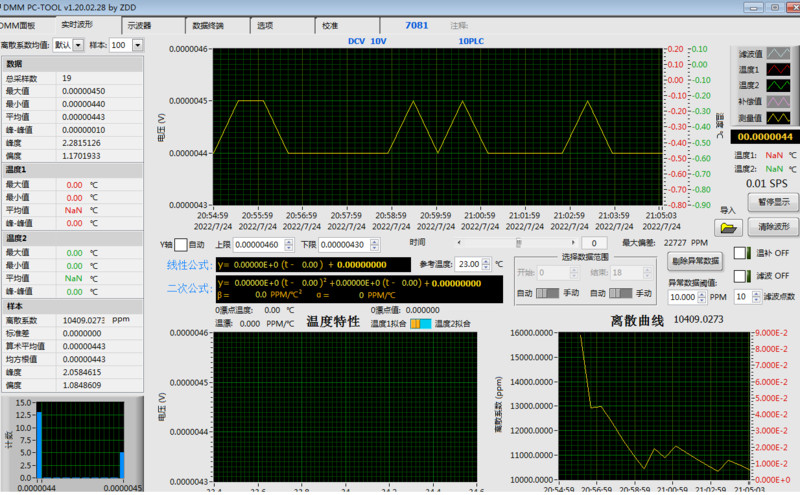Viewport: 800px width, 495px height.
Task: Click the 参考温度 stepper arrows
Action: point(487,264)
